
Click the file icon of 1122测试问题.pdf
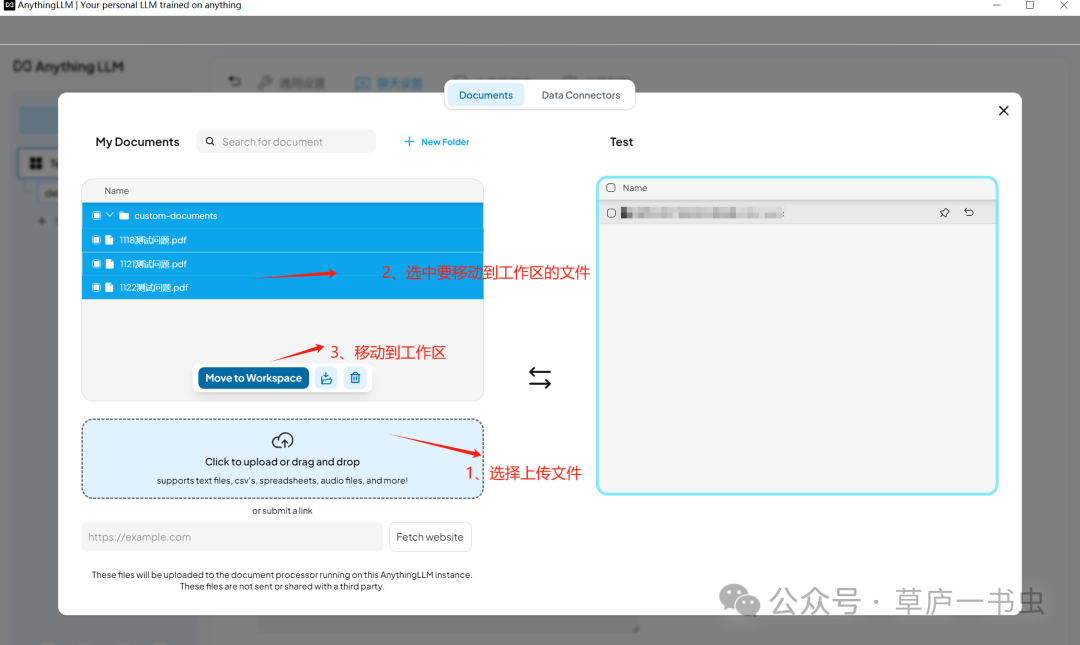click(109, 287)
